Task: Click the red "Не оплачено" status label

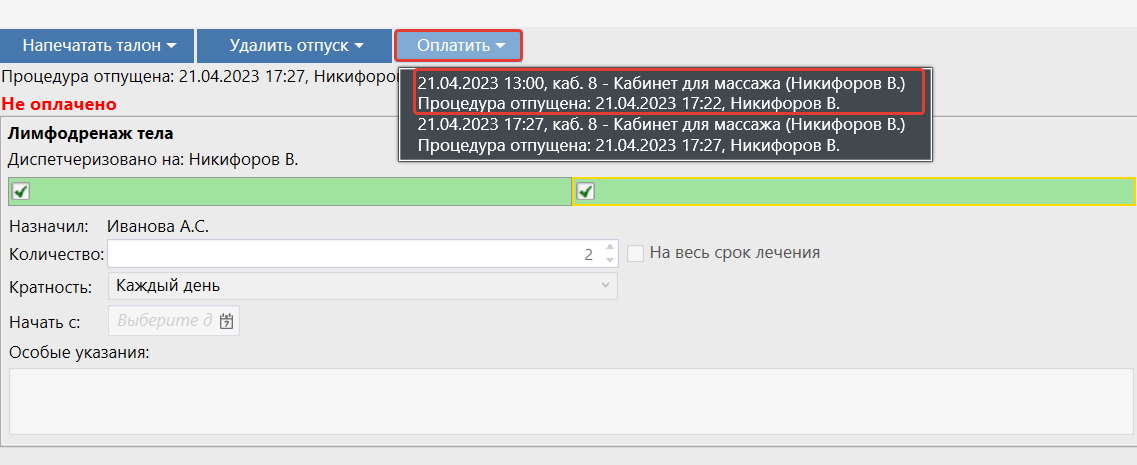Action: [59, 104]
